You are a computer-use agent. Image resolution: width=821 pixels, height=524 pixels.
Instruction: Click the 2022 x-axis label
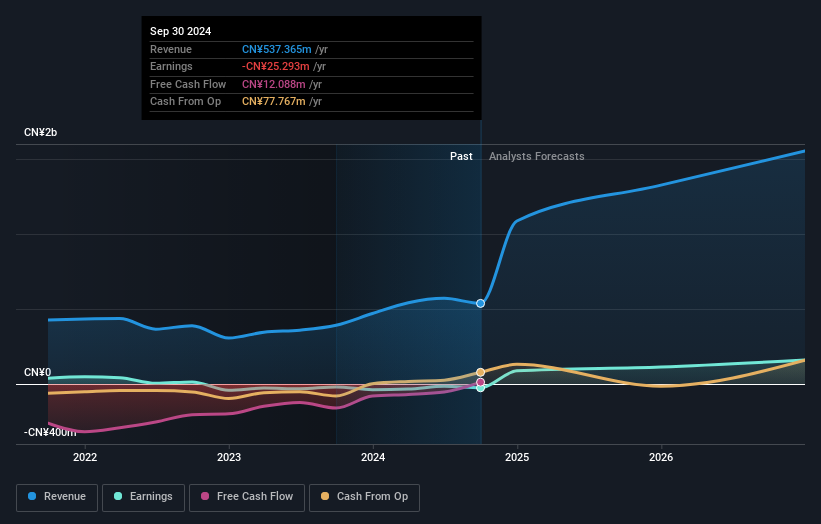click(x=85, y=457)
